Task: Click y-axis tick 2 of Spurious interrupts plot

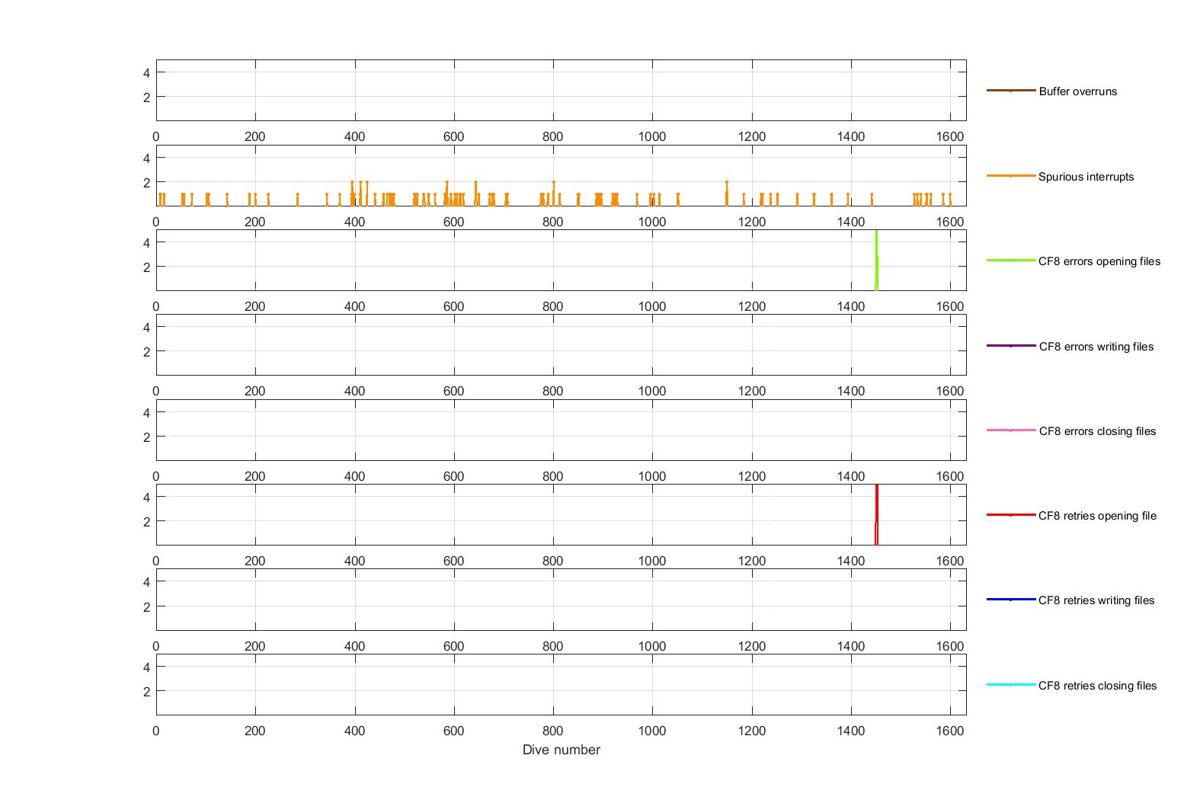Action: [146, 182]
